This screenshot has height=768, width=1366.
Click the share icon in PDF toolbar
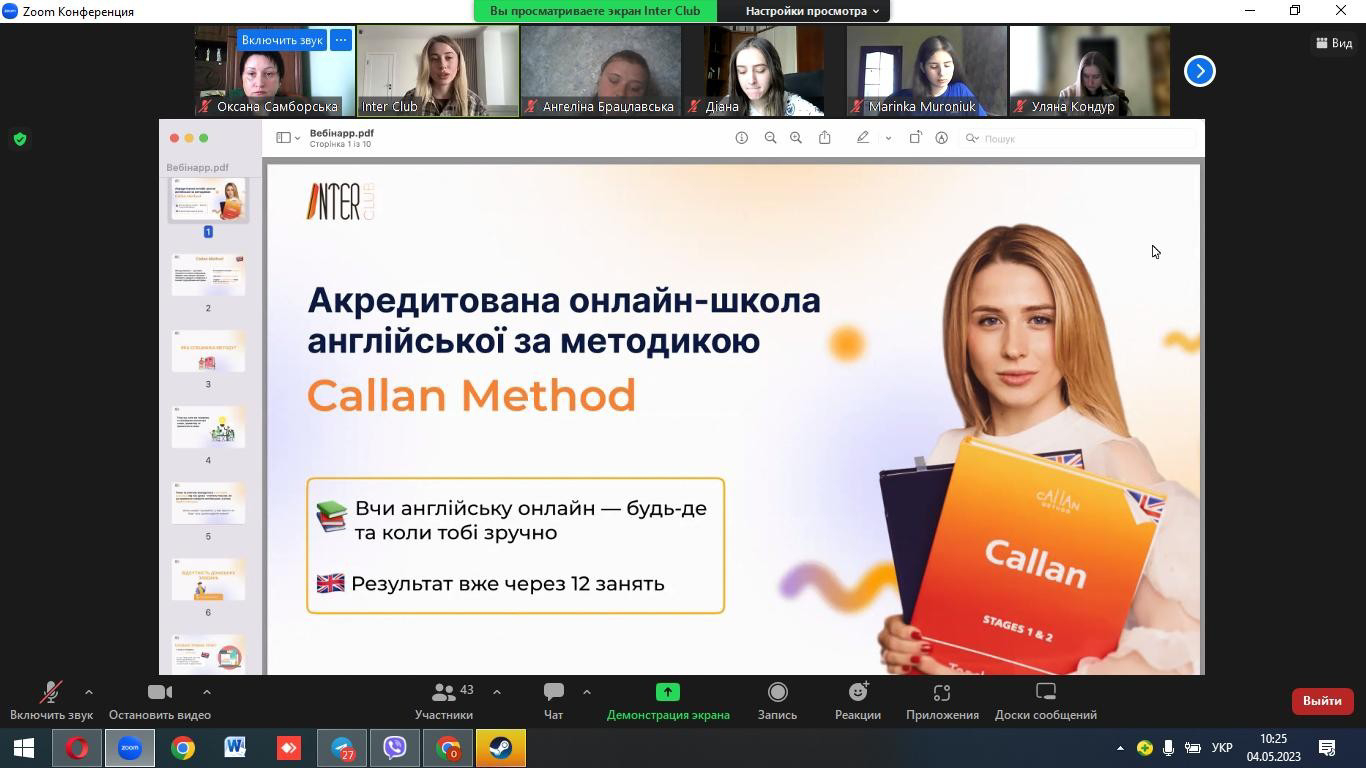(825, 138)
